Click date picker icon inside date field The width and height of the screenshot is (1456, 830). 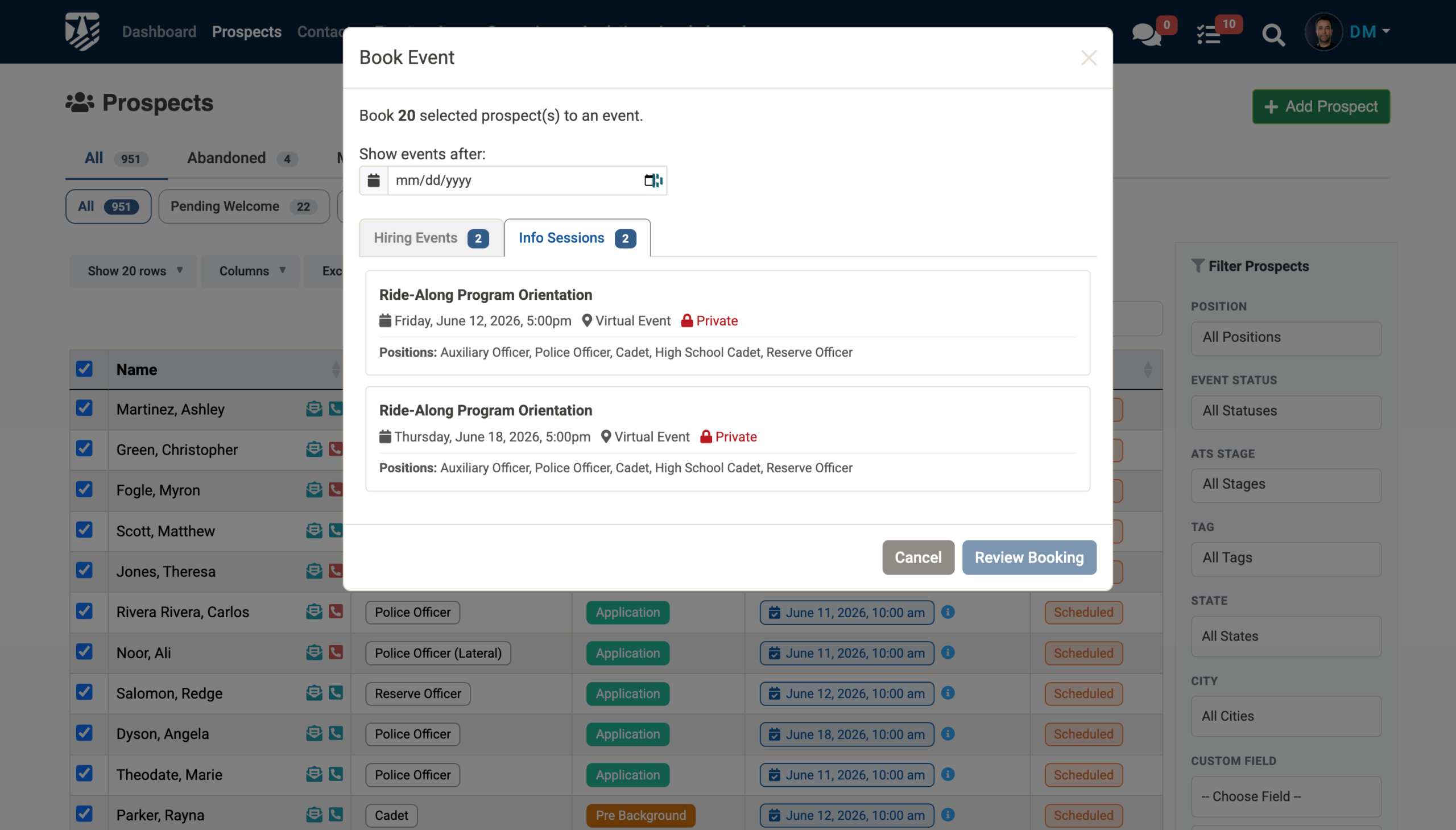(x=653, y=180)
